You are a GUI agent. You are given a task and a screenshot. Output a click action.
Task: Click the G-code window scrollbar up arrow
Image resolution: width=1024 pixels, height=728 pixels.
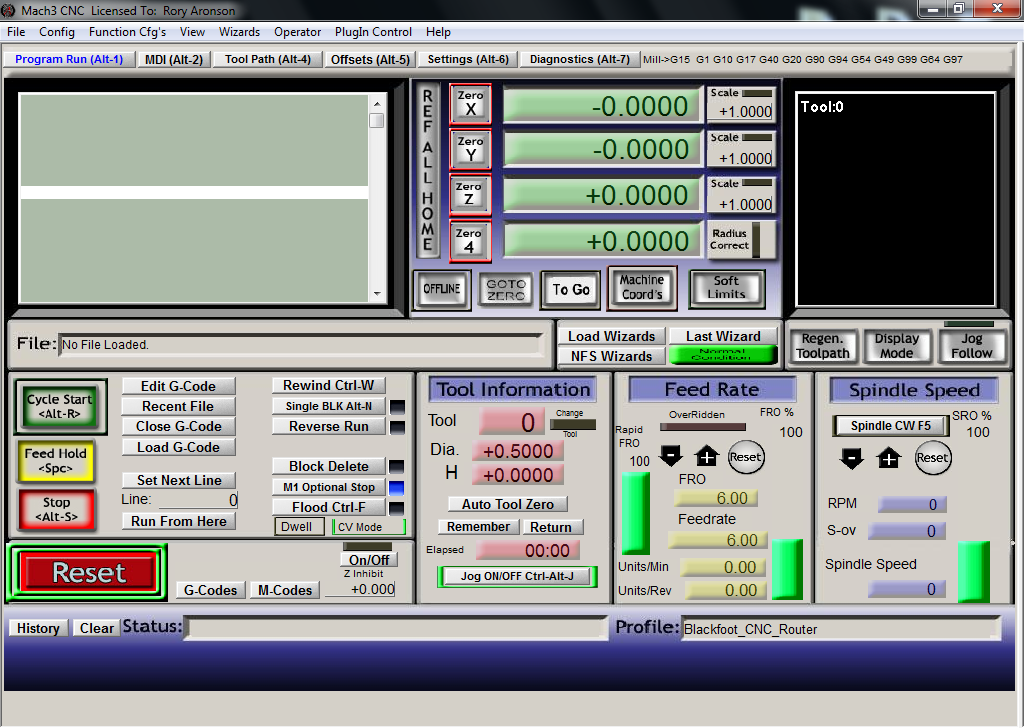(x=377, y=103)
